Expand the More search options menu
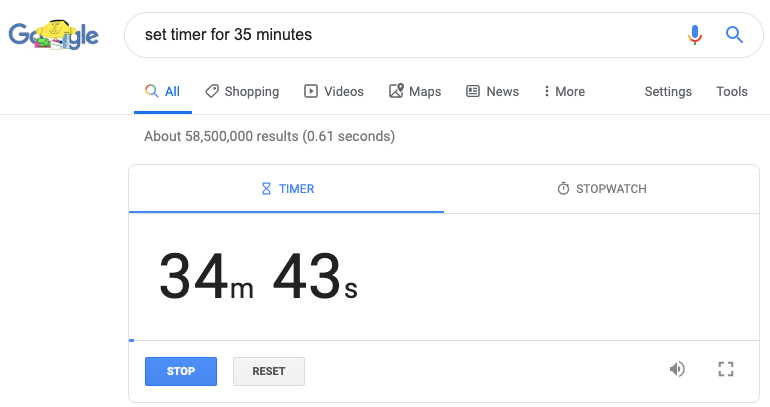This screenshot has width=770, height=407. [564, 91]
